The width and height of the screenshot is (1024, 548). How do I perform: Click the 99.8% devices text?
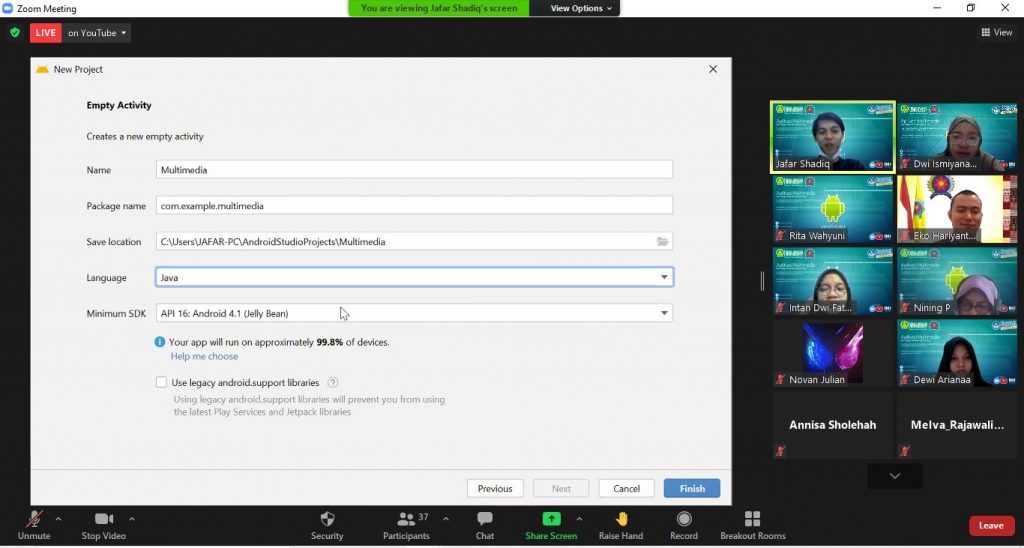tap(330, 342)
